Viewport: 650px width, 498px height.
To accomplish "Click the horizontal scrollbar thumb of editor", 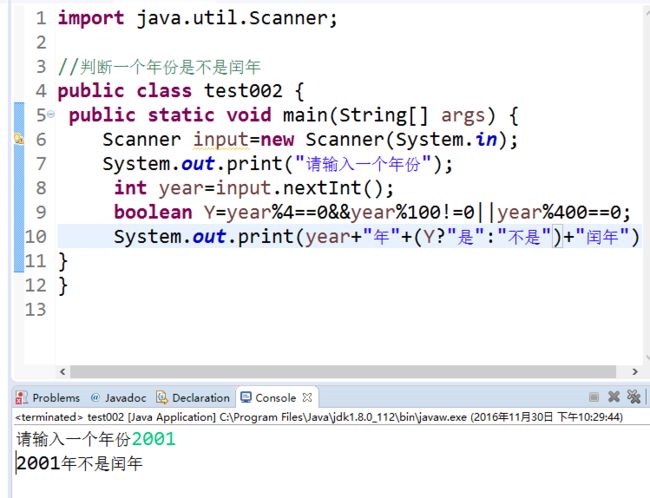I will coord(343,372).
